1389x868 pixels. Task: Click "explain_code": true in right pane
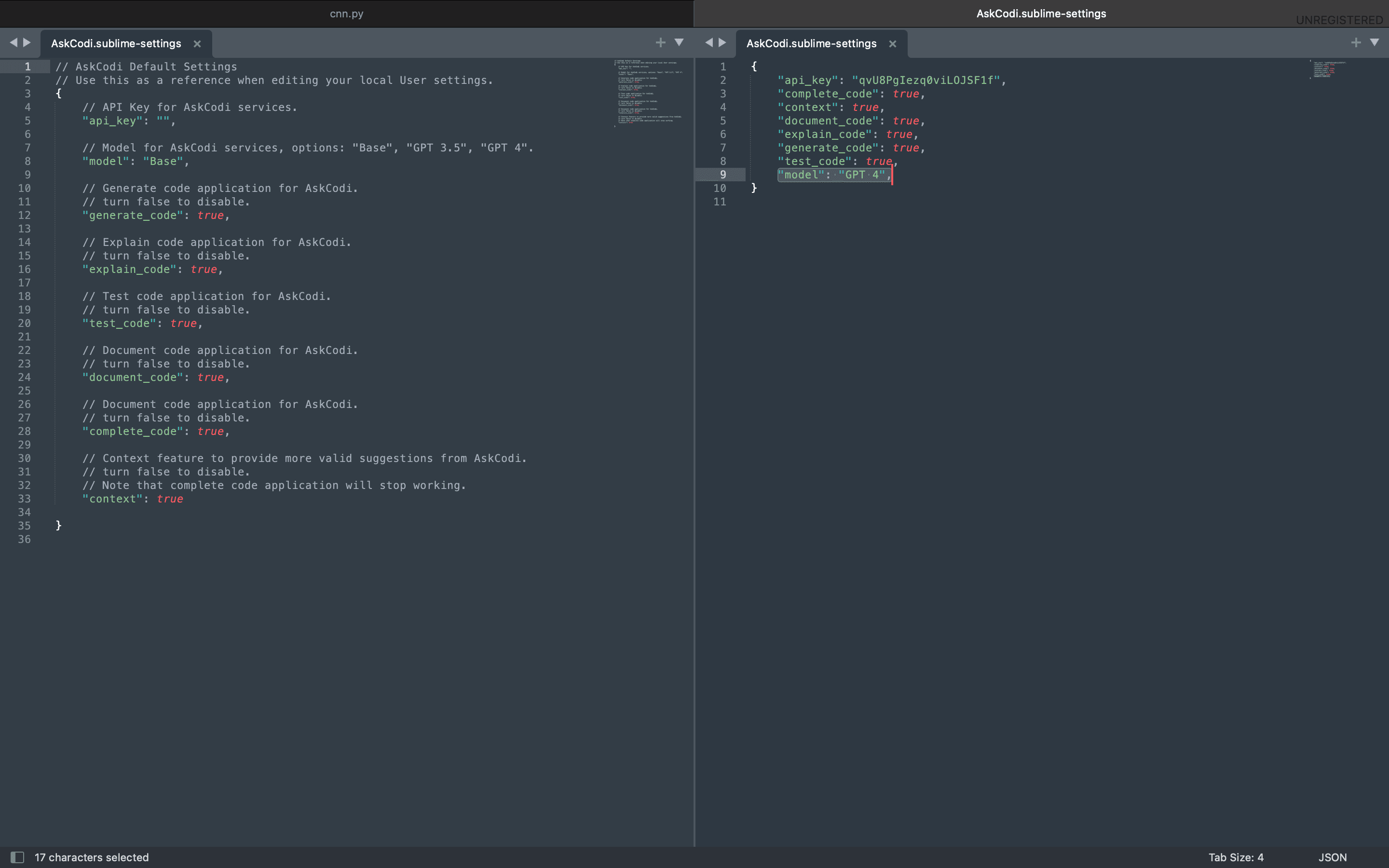[848, 135]
